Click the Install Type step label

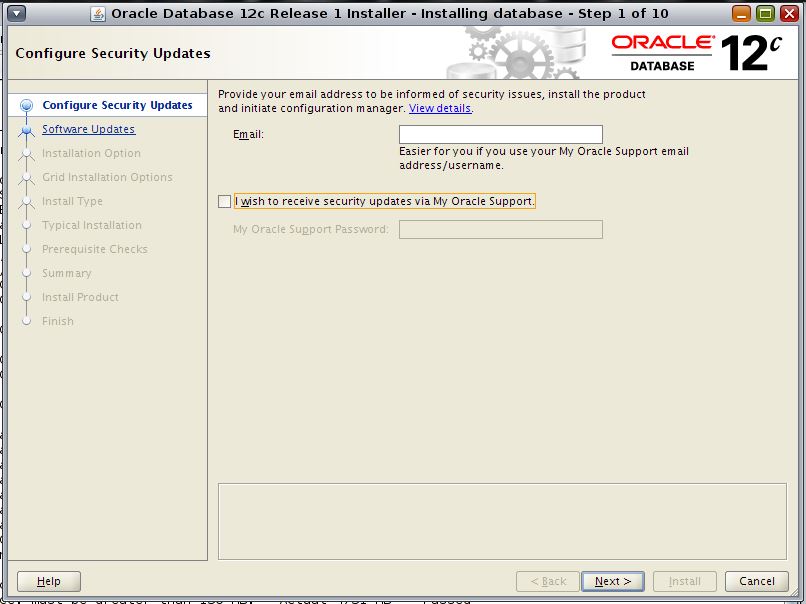click(x=72, y=202)
